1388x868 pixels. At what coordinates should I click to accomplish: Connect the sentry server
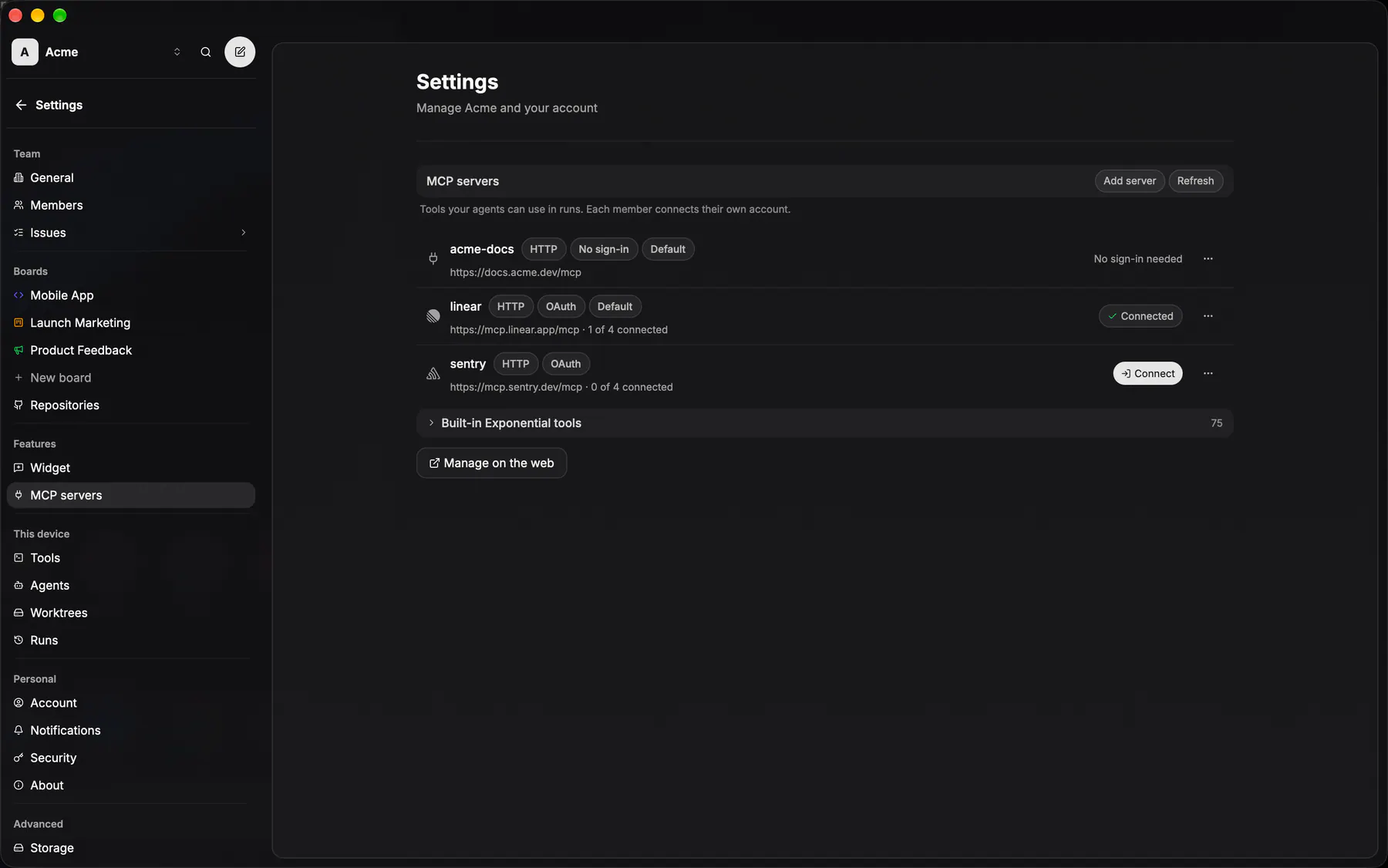point(1147,373)
